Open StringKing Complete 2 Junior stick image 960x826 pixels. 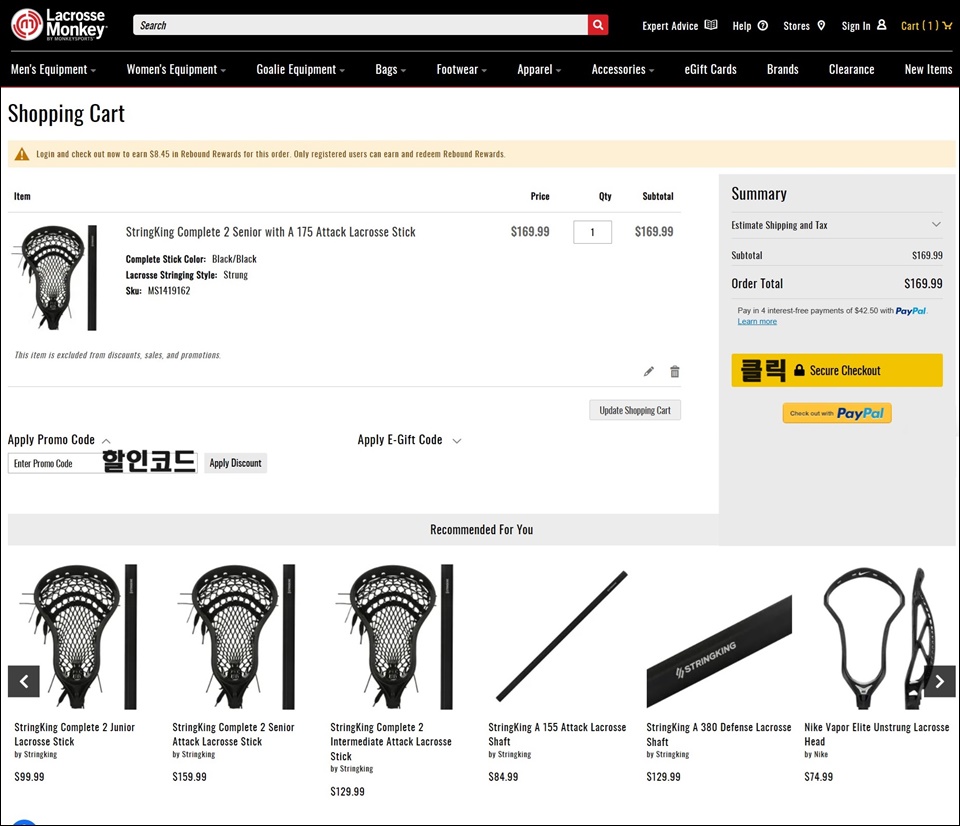80,637
